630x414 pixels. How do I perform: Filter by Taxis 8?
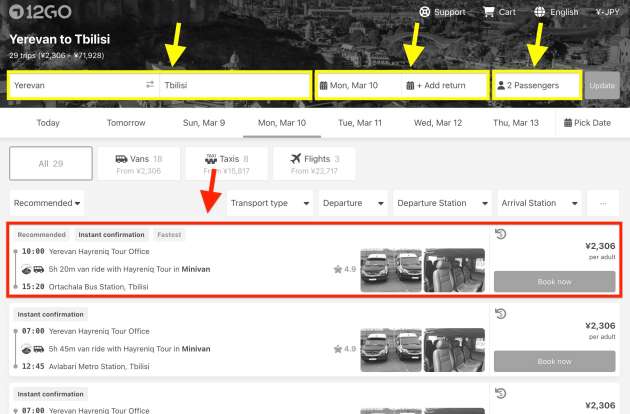(x=227, y=164)
